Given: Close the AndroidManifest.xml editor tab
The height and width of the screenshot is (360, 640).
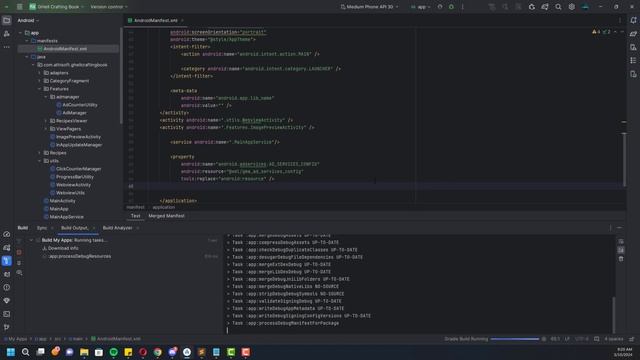Looking at the screenshot, I should [x=182, y=20].
